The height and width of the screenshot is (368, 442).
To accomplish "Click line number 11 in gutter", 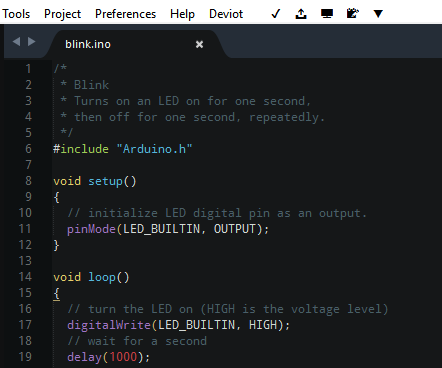I will pos(25,229).
